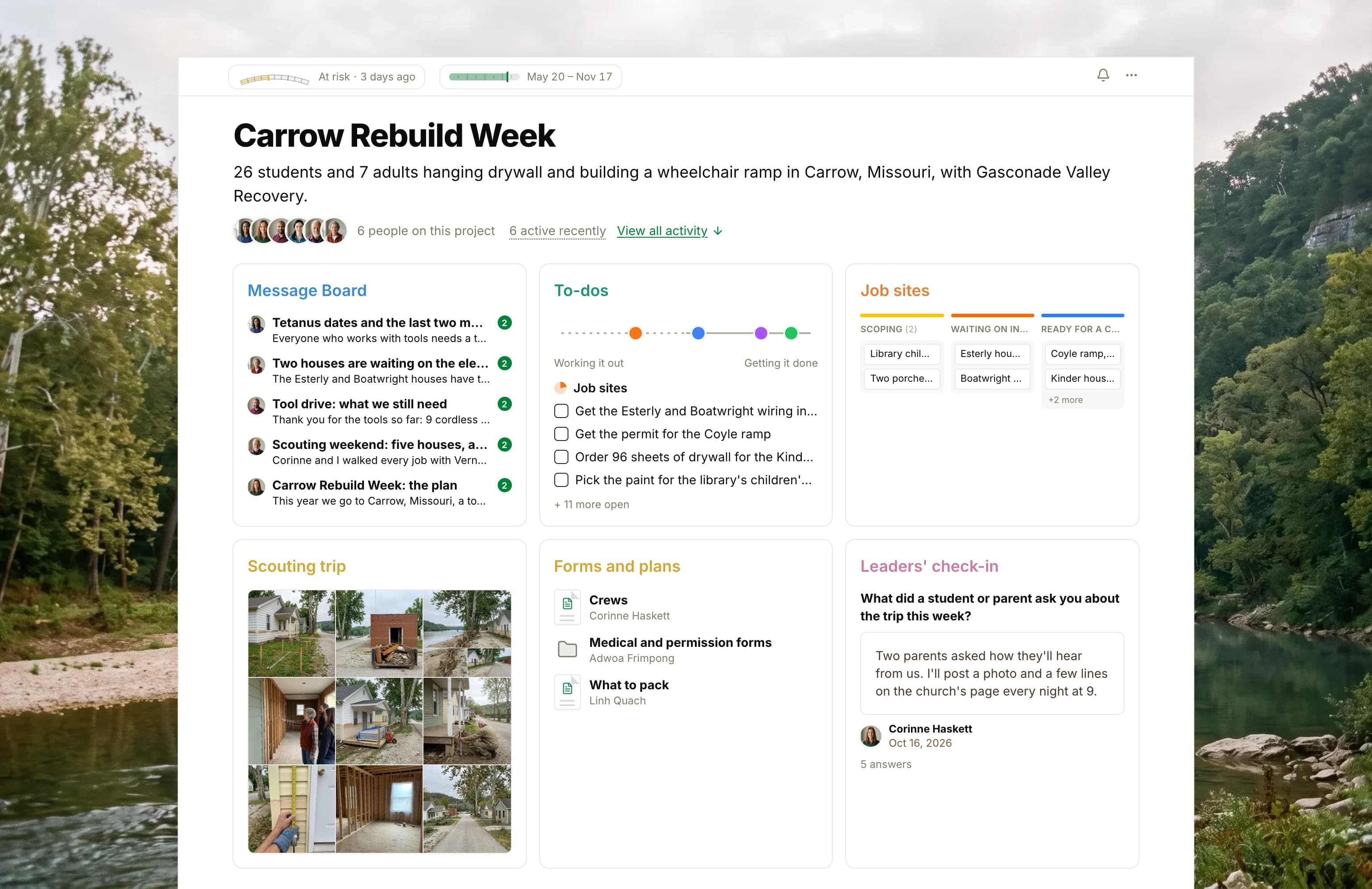1372x889 pixels.
Task: Open the Two houses are waiting message
Action: click(380, 371)
